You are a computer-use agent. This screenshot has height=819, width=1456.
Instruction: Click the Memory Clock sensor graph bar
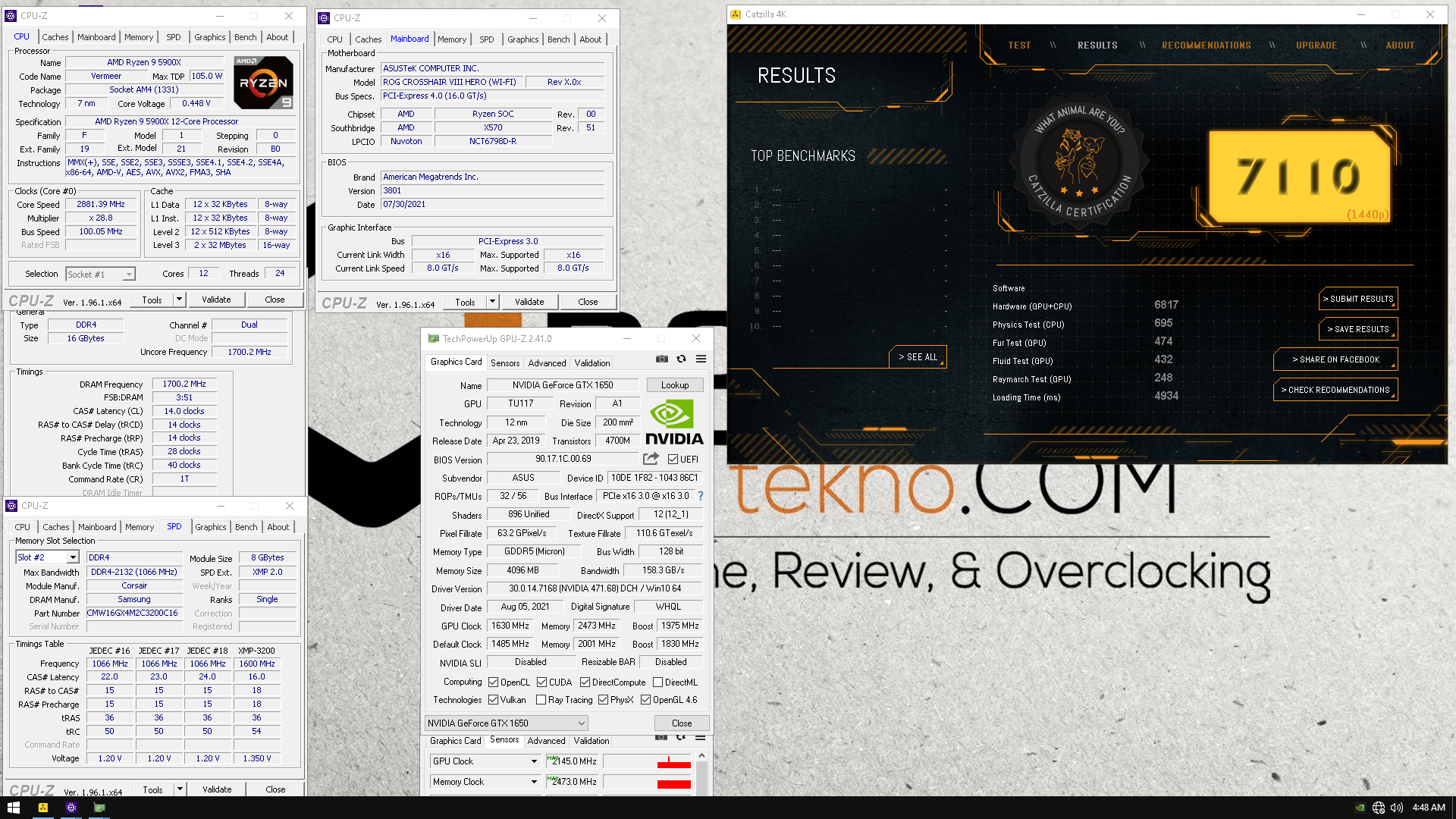coord(648,782)
